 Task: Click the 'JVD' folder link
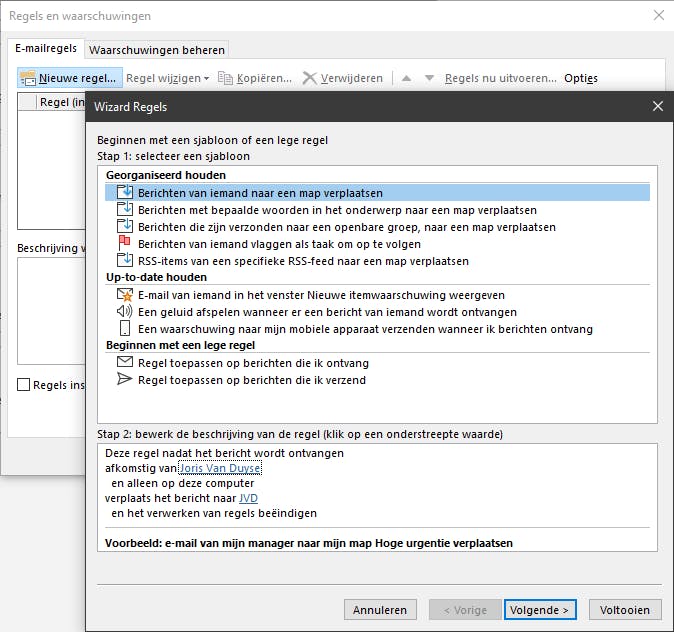pyautogui.click(x=248, y=498)
